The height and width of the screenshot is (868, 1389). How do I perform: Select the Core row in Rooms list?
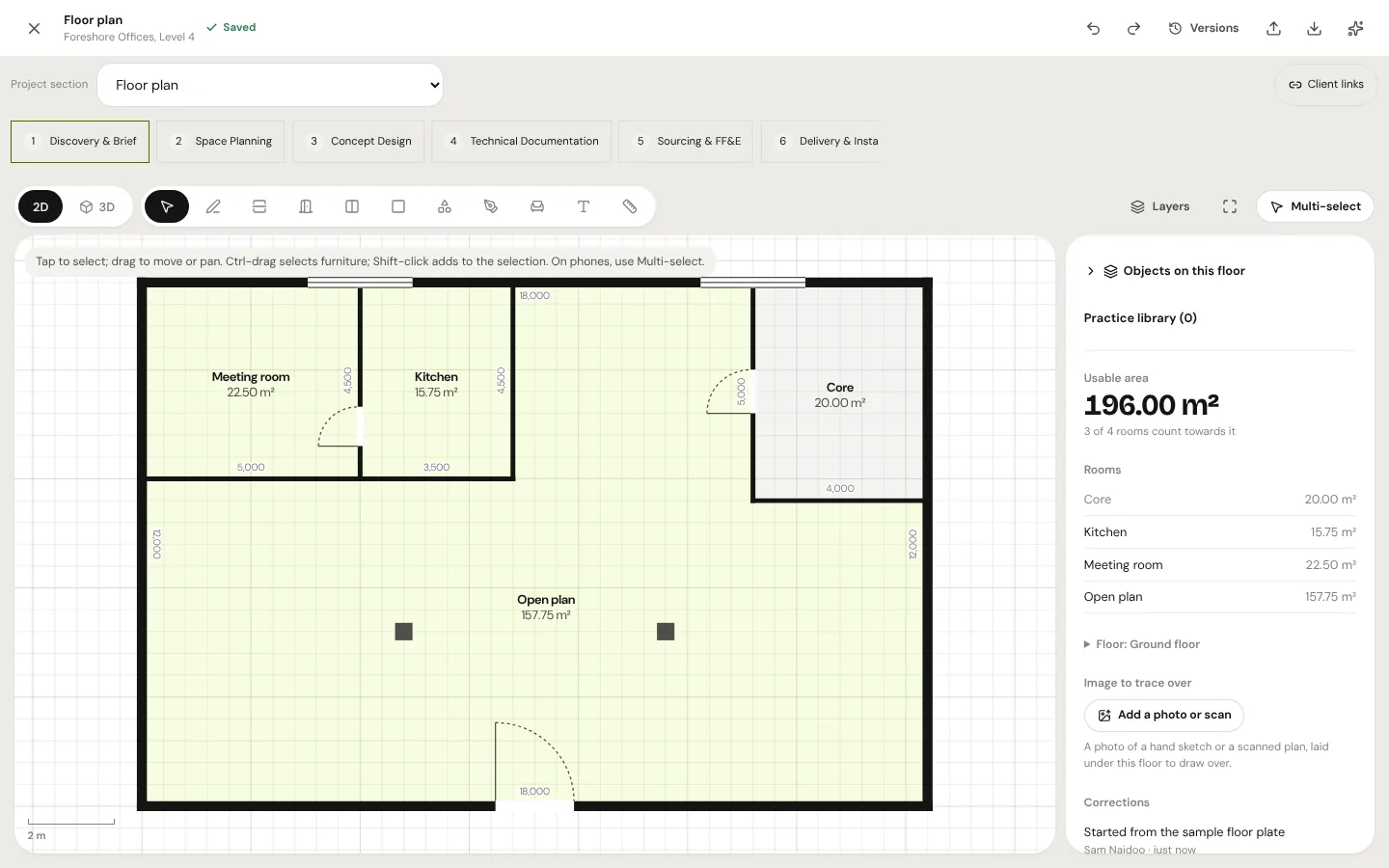(1220, 500)
